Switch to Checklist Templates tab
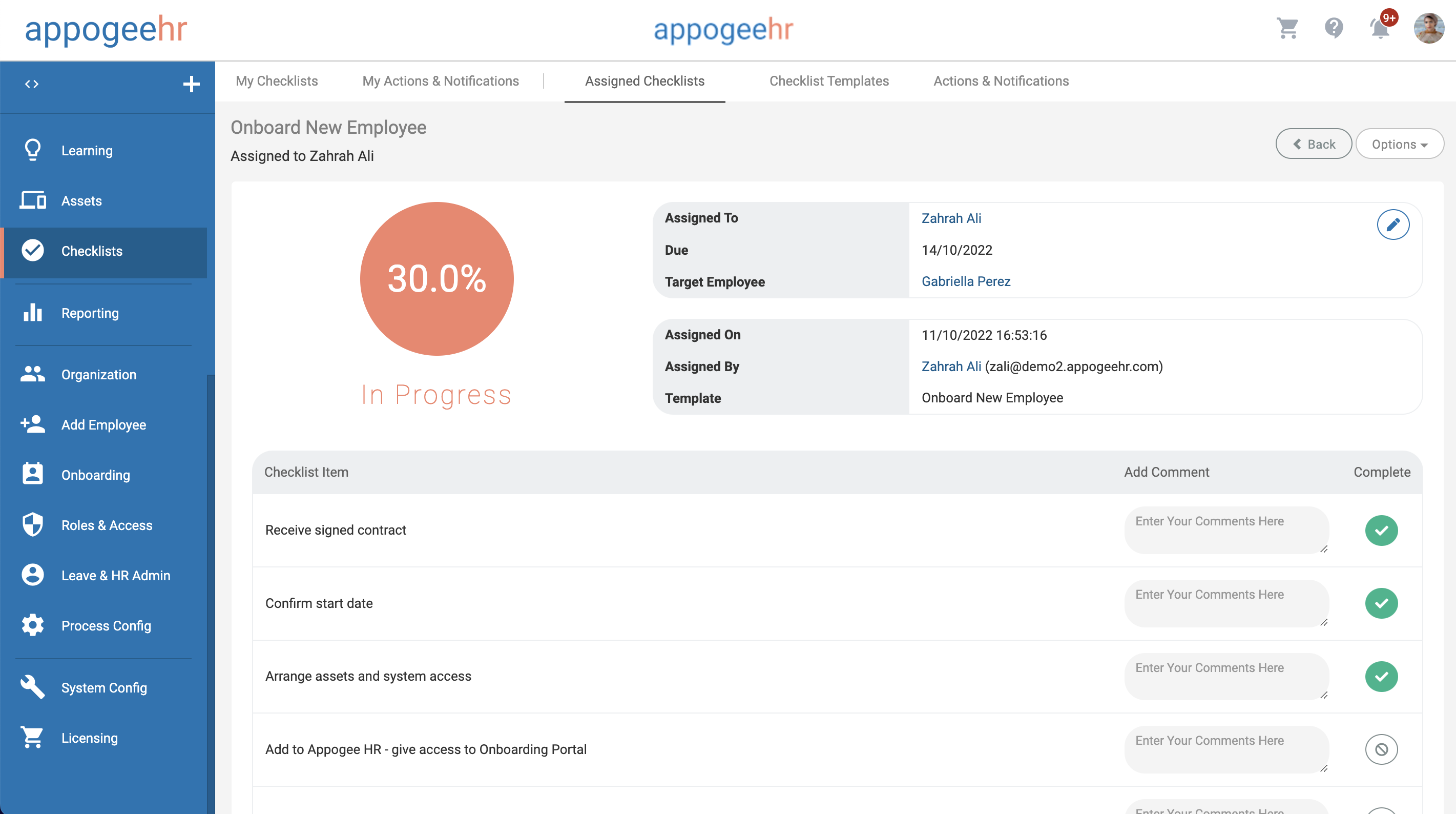This screenshot has width=1456, height=814. (828, 81)
